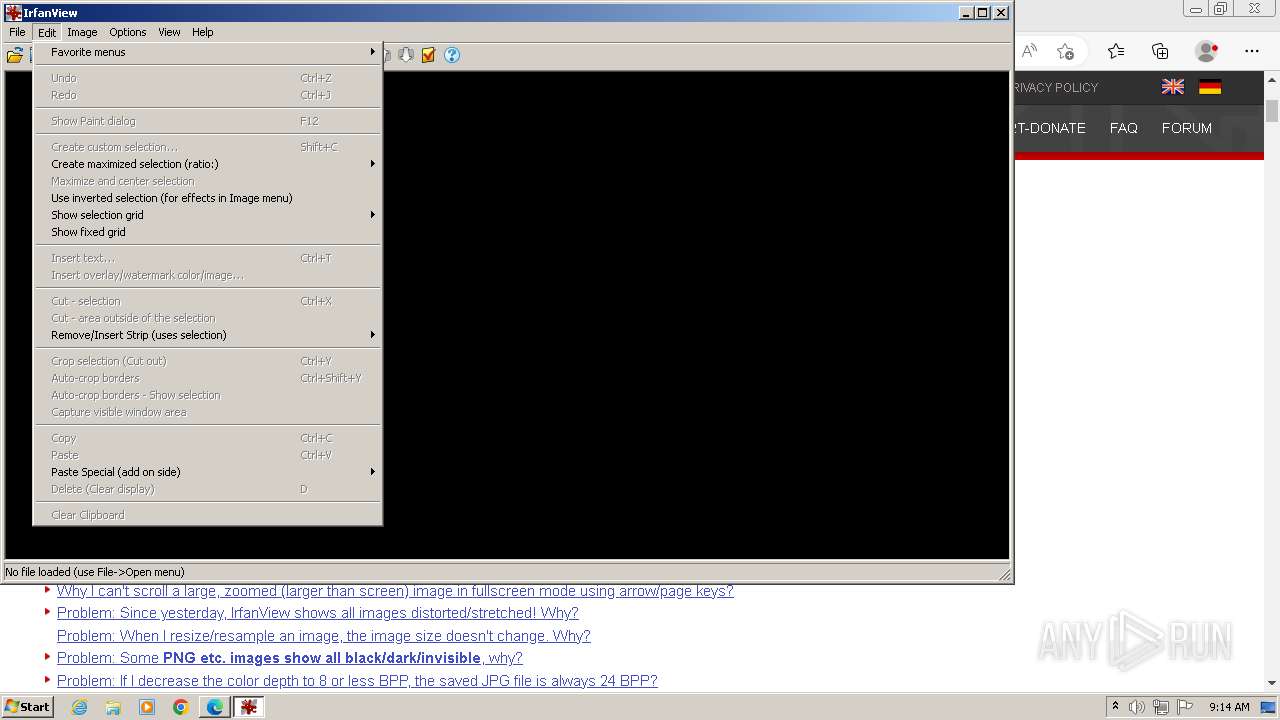The height and width of the screenshot is (720, 1280).
Task: Open link about PNG images showing black
Action: point(289,658)
